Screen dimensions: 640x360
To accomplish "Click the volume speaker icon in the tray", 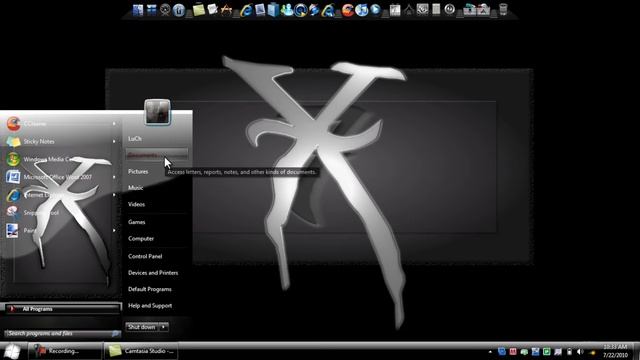I will [x=580, y=351].
